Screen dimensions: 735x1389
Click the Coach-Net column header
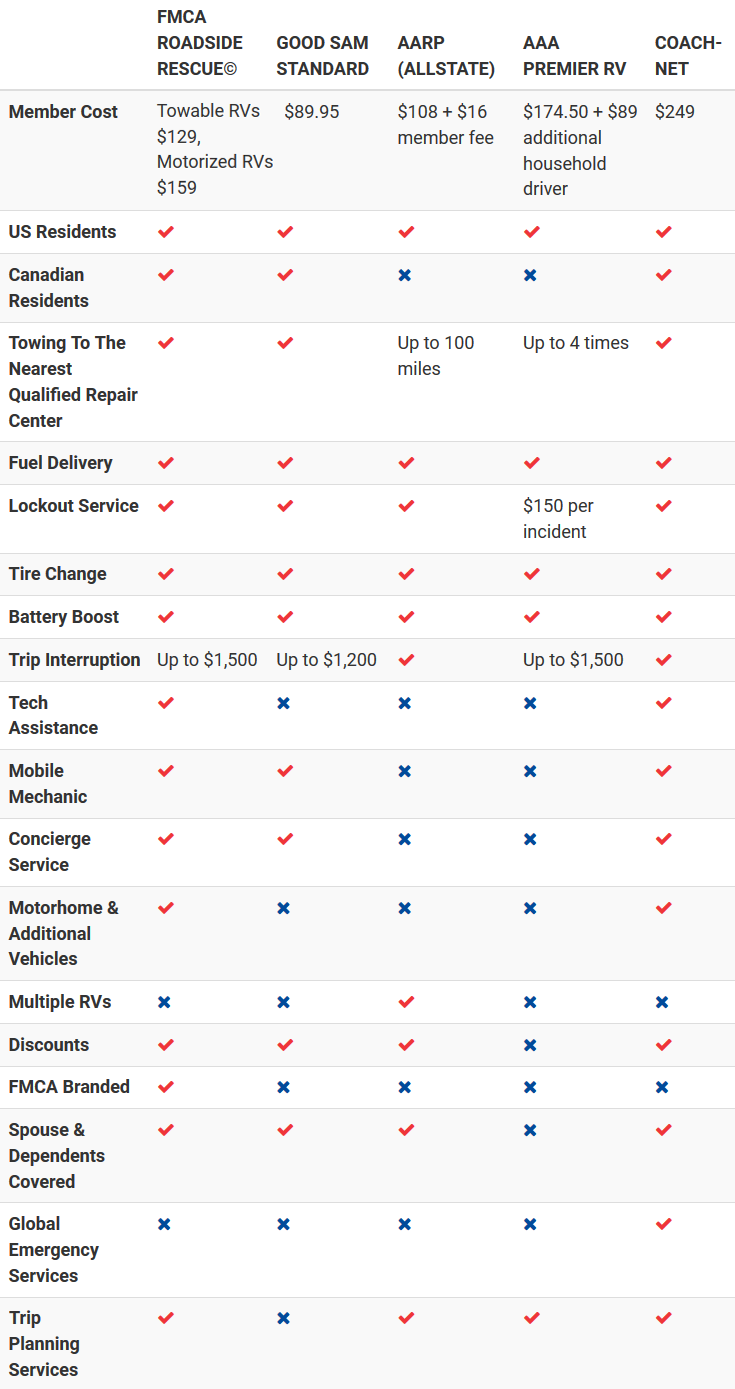(687, 56)
